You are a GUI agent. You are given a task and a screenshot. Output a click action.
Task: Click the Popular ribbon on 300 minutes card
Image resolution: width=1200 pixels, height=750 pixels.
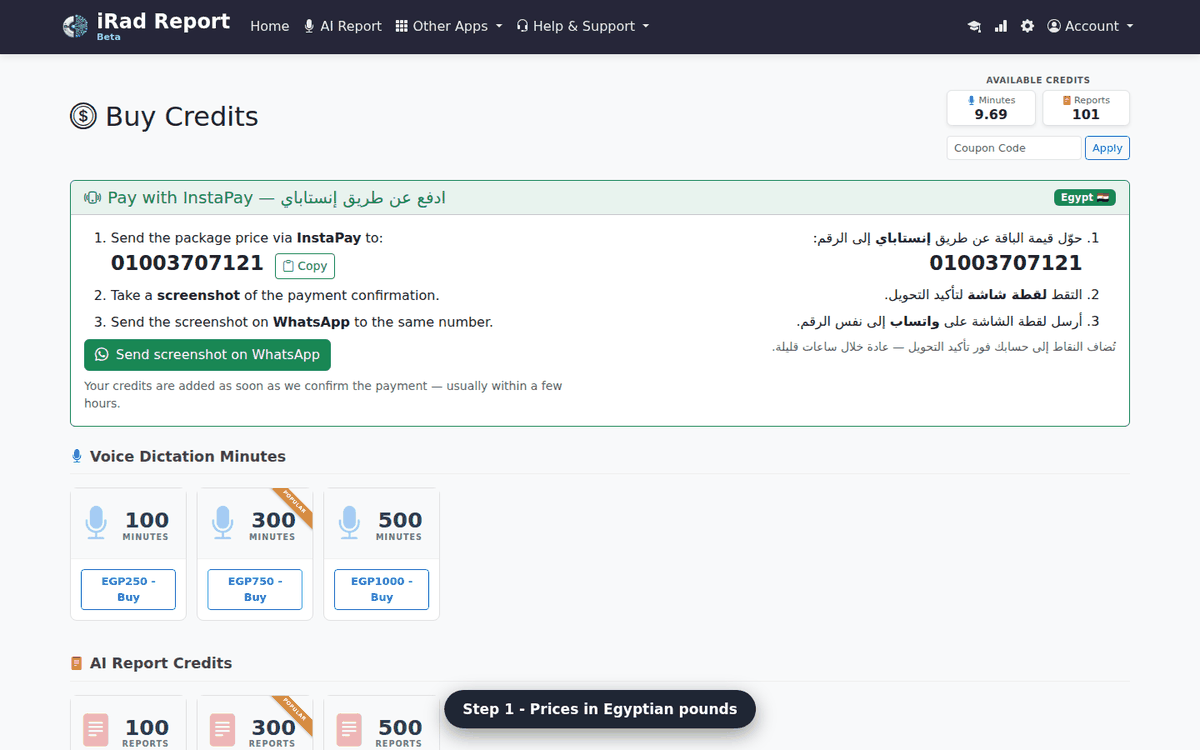coord(294,507)
